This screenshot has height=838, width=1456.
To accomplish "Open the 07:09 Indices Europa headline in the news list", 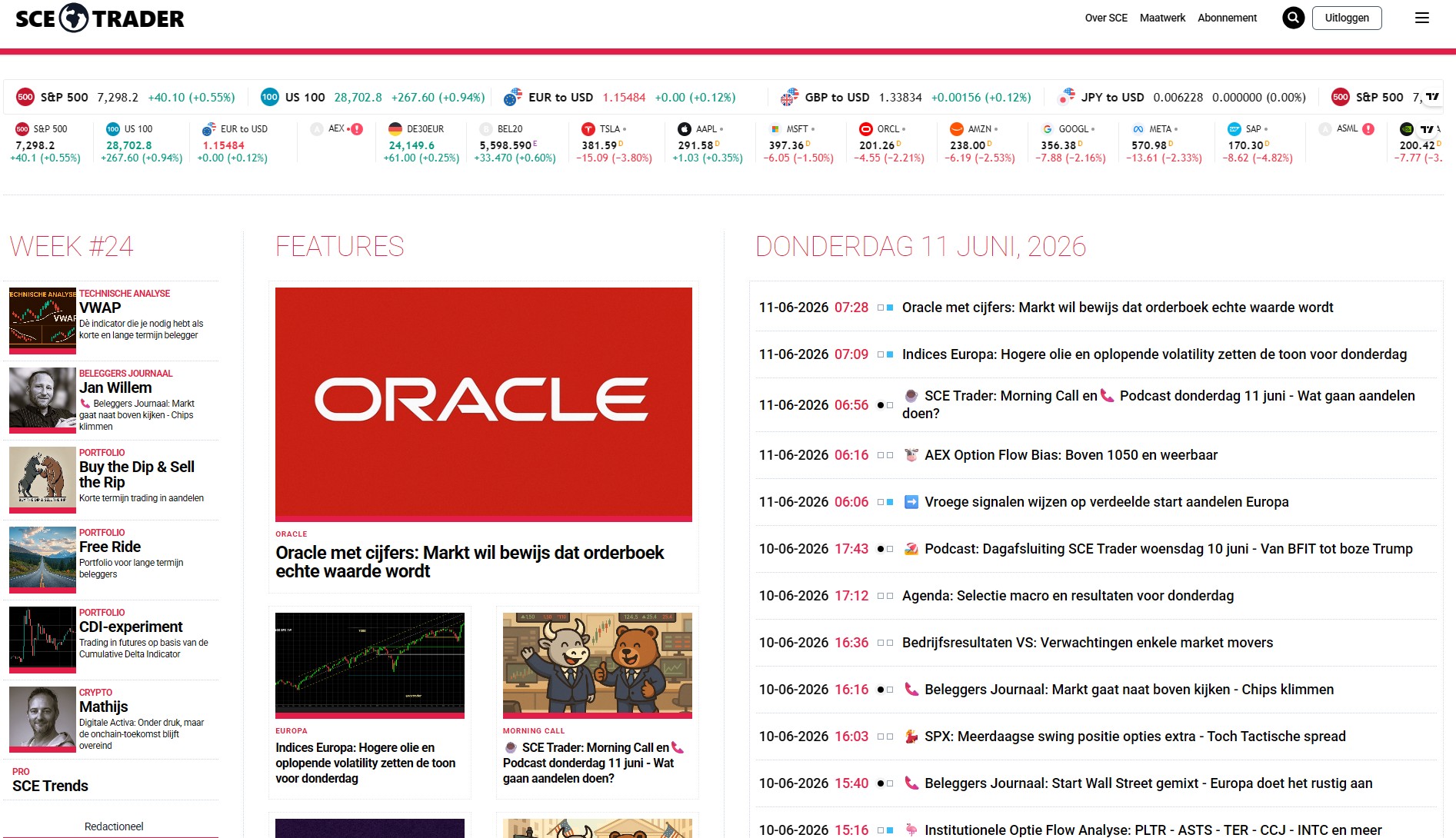I will pos(1154,354).
